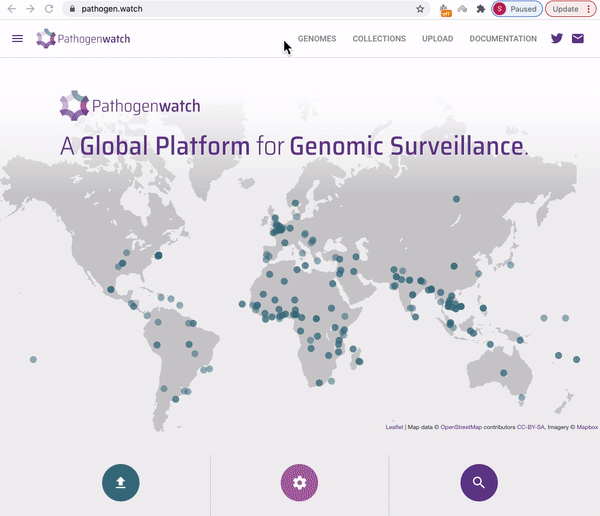Open the browser Extensions puzzle icon
The image size is (600, 516).
pyautogui.click(x=480, y=9)
